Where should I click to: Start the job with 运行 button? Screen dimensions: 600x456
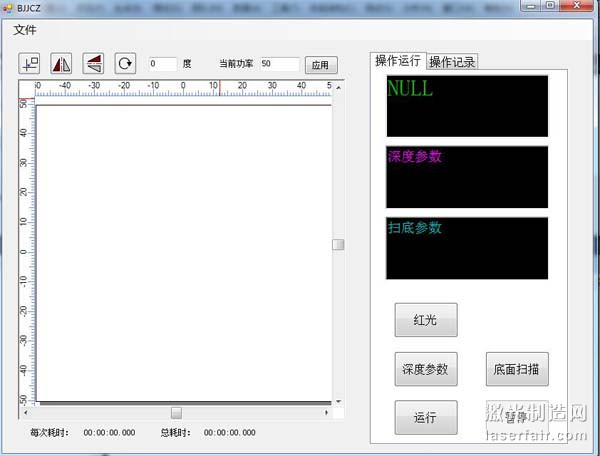click(426, 417)
